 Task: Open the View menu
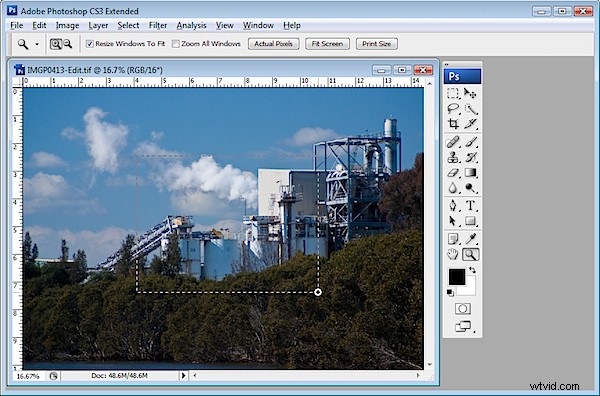[225, 26]
